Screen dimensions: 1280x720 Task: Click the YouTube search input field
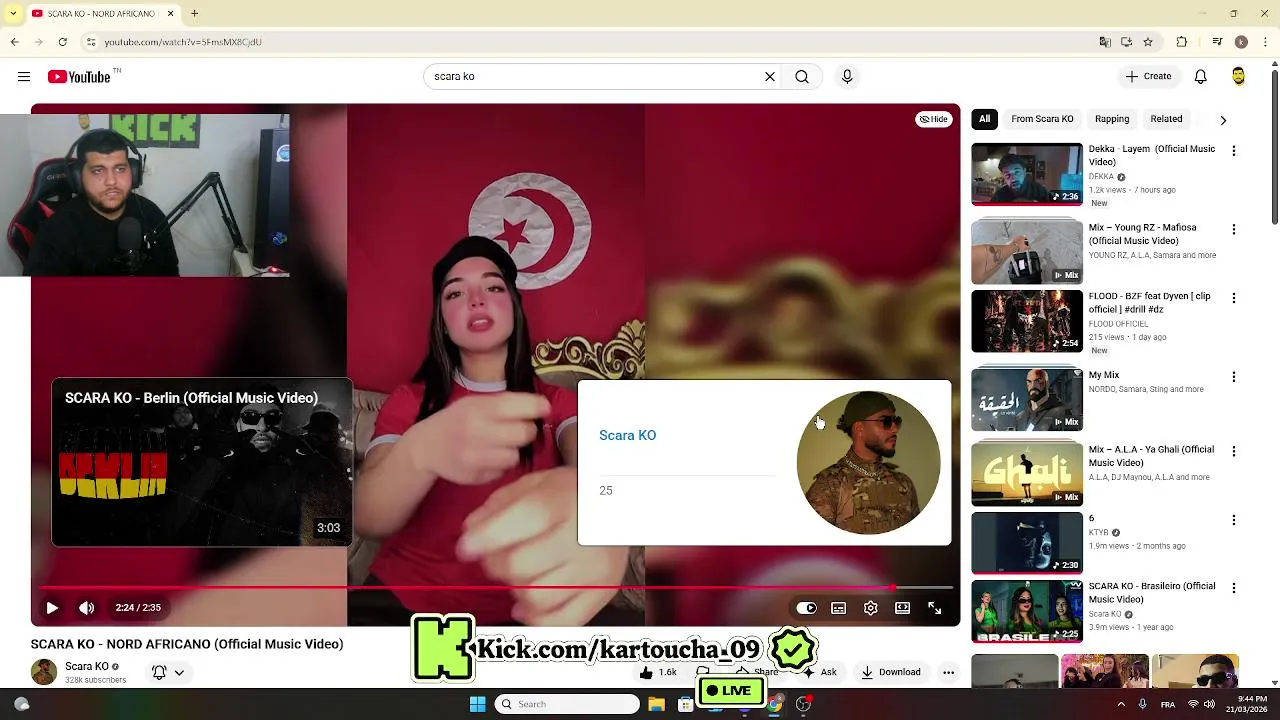pos(595,77)
